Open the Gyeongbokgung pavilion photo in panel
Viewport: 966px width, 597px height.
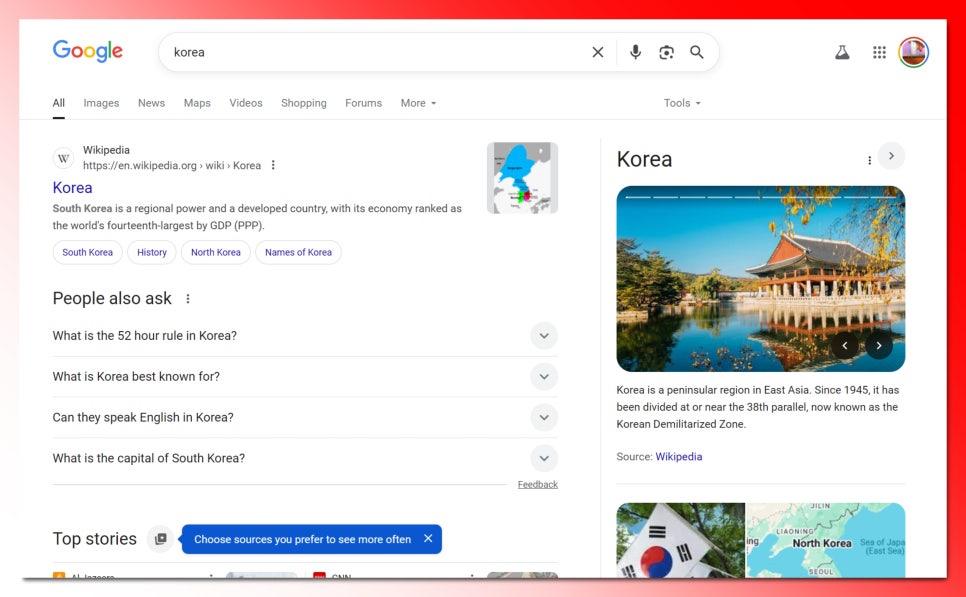[x=760, y=278]
